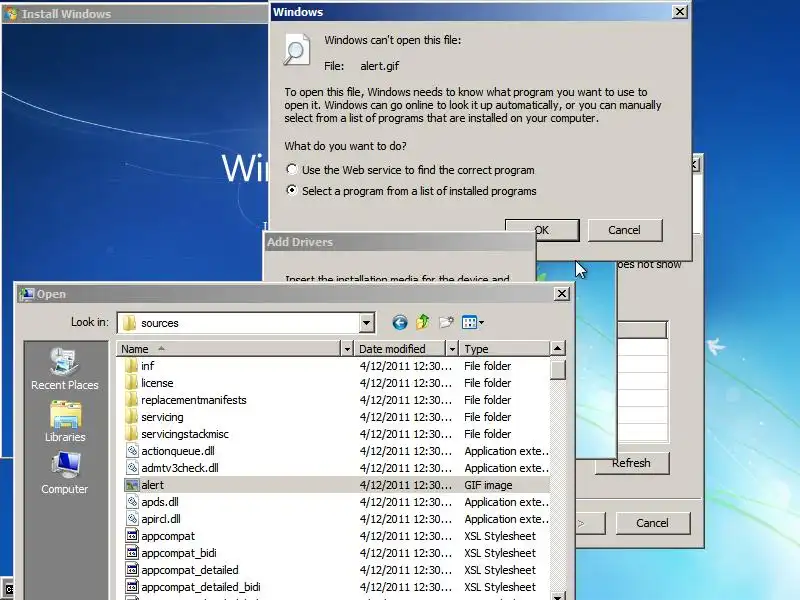
Task: Click the Add Drivers dialog title bar
Action: point(399,242)
